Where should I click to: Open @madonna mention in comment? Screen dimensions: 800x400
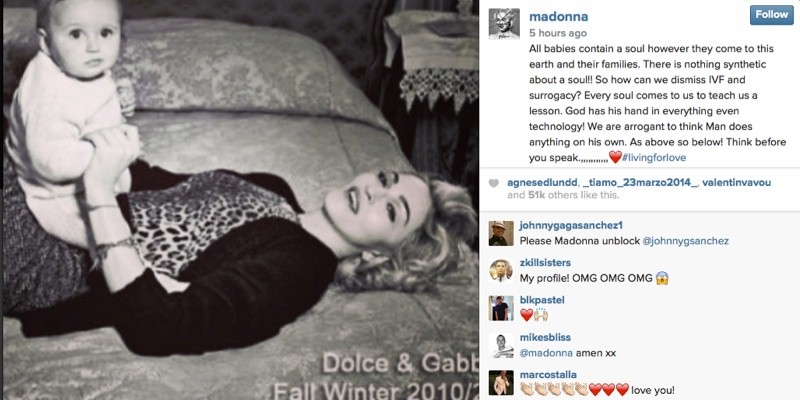(x=545, y=353)
